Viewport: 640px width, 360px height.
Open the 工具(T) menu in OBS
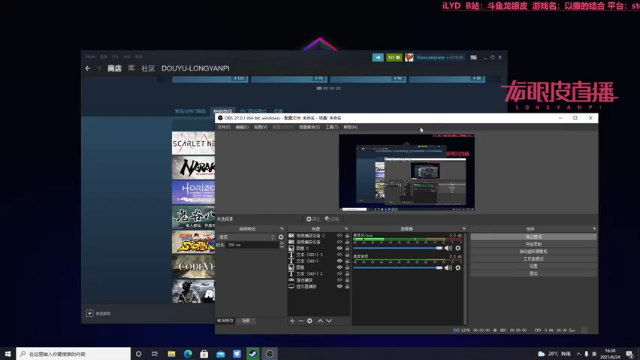coord(331,127)
